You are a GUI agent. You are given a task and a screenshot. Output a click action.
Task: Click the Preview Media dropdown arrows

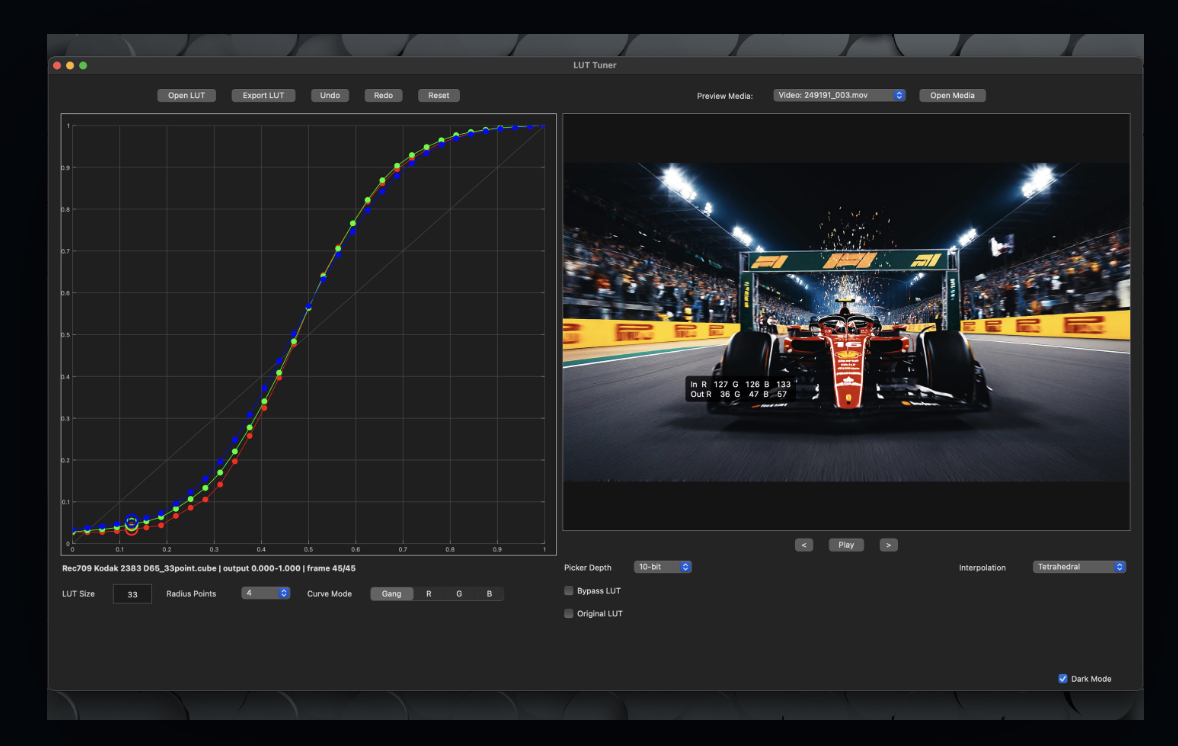click(899, 95)
